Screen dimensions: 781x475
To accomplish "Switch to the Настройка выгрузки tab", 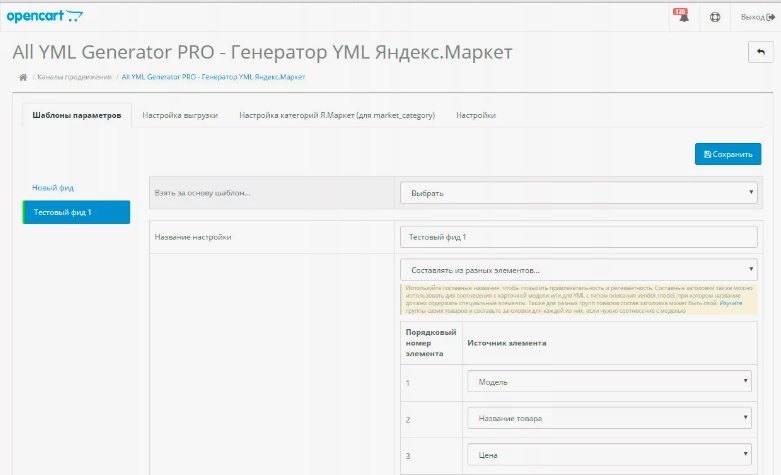I will (x=180, y=115).
